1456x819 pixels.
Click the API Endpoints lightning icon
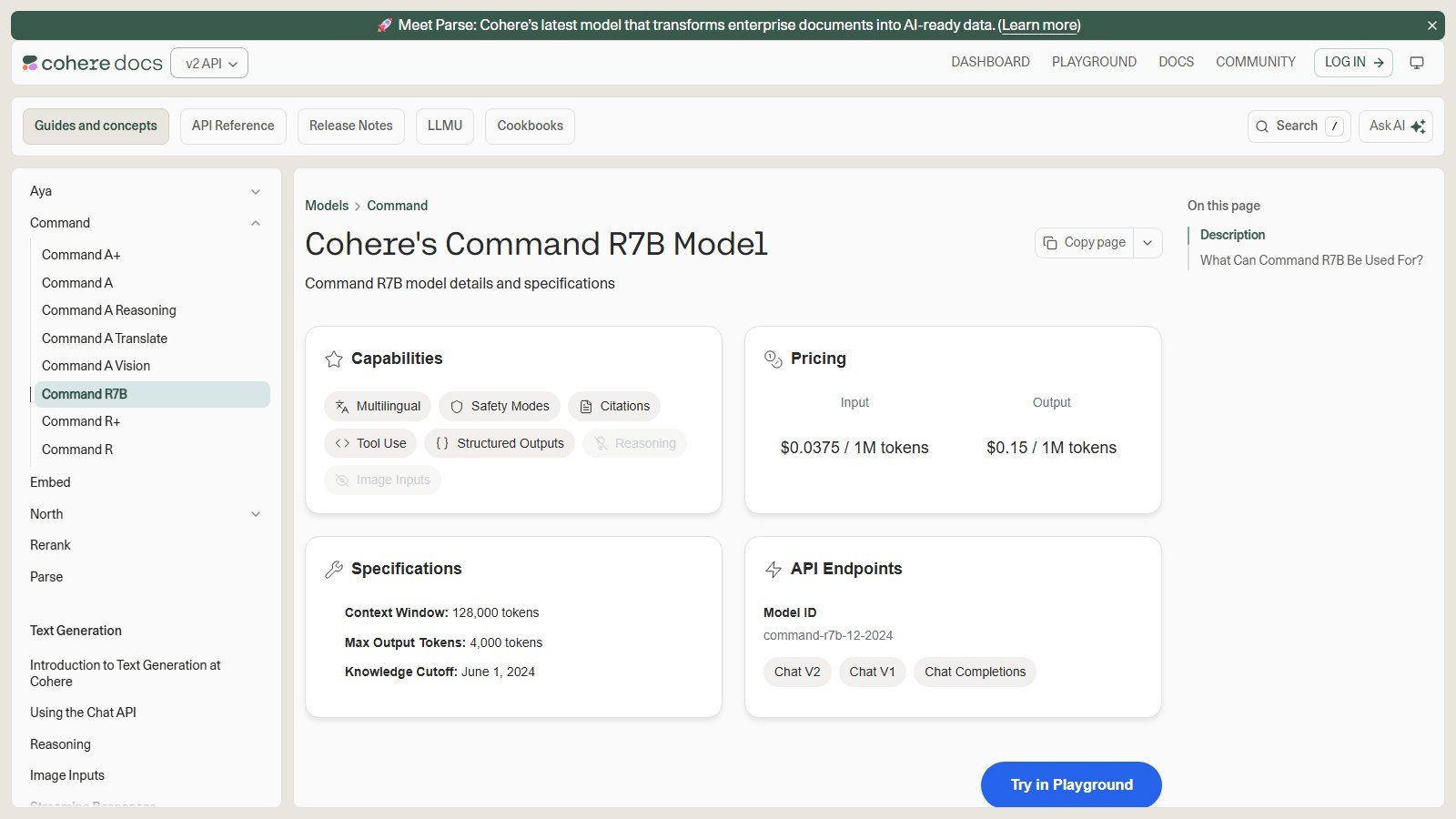[773, 570]
